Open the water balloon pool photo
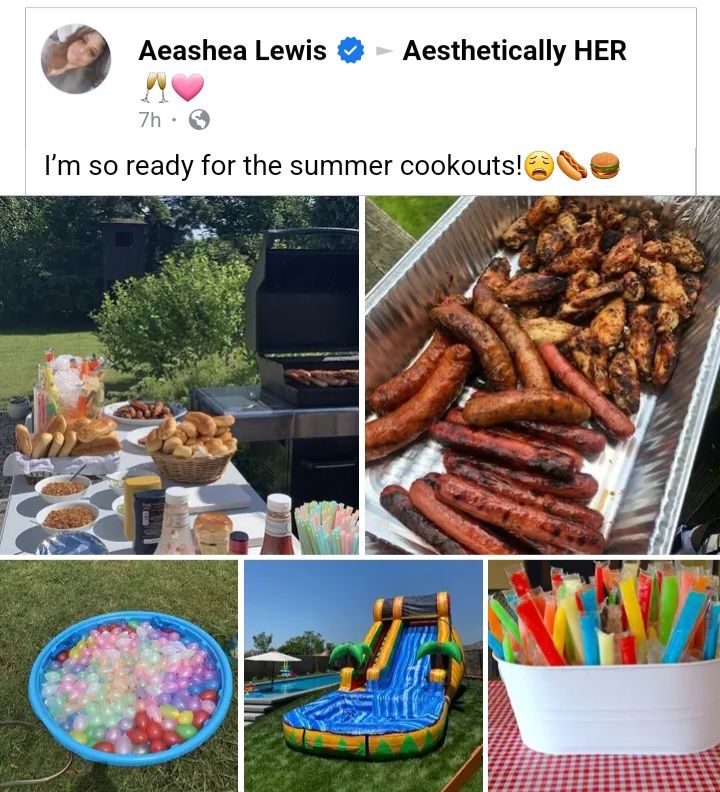This screenshot has height=792, width=720. tap(119, 676)
